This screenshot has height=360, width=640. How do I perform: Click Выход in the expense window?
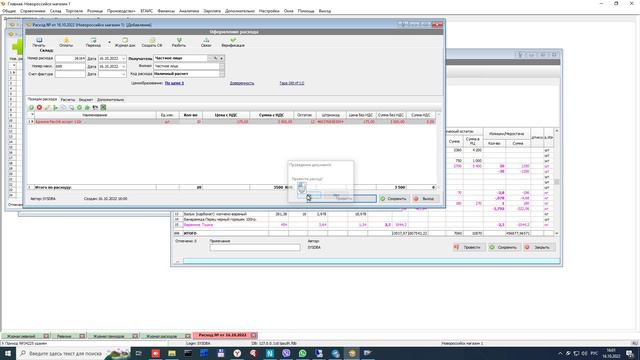click(x=425, y=199)
